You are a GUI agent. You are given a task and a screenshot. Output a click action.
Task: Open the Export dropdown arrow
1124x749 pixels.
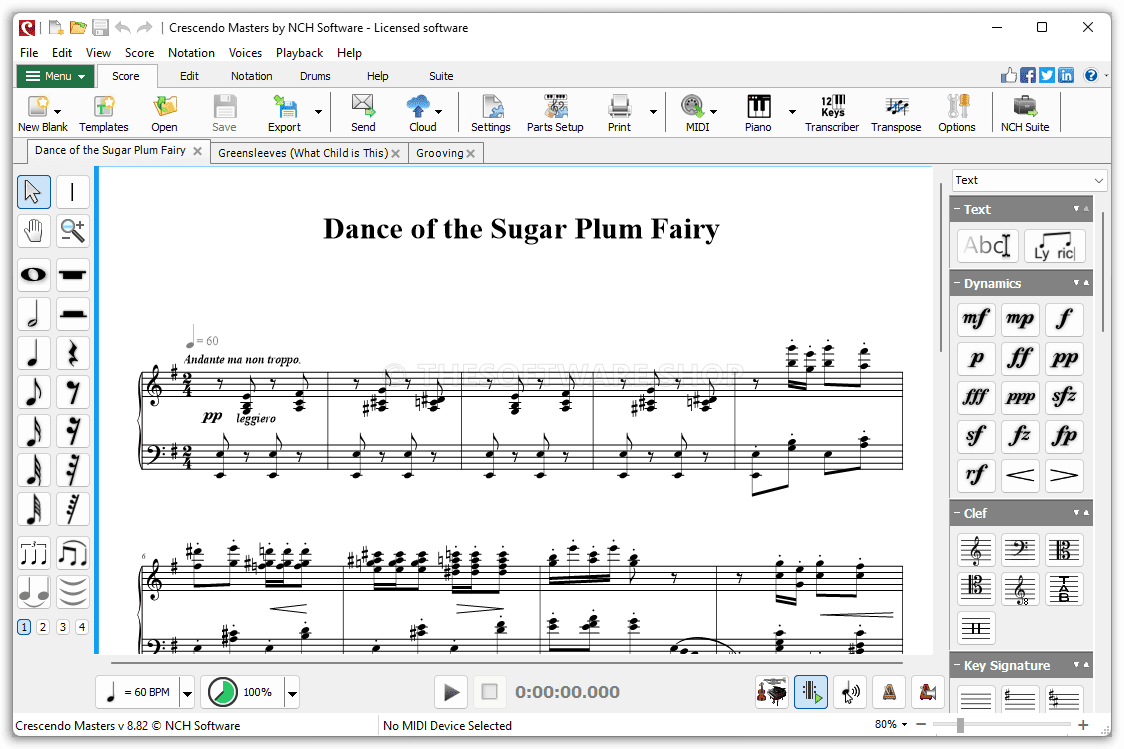tap(318, 112)
